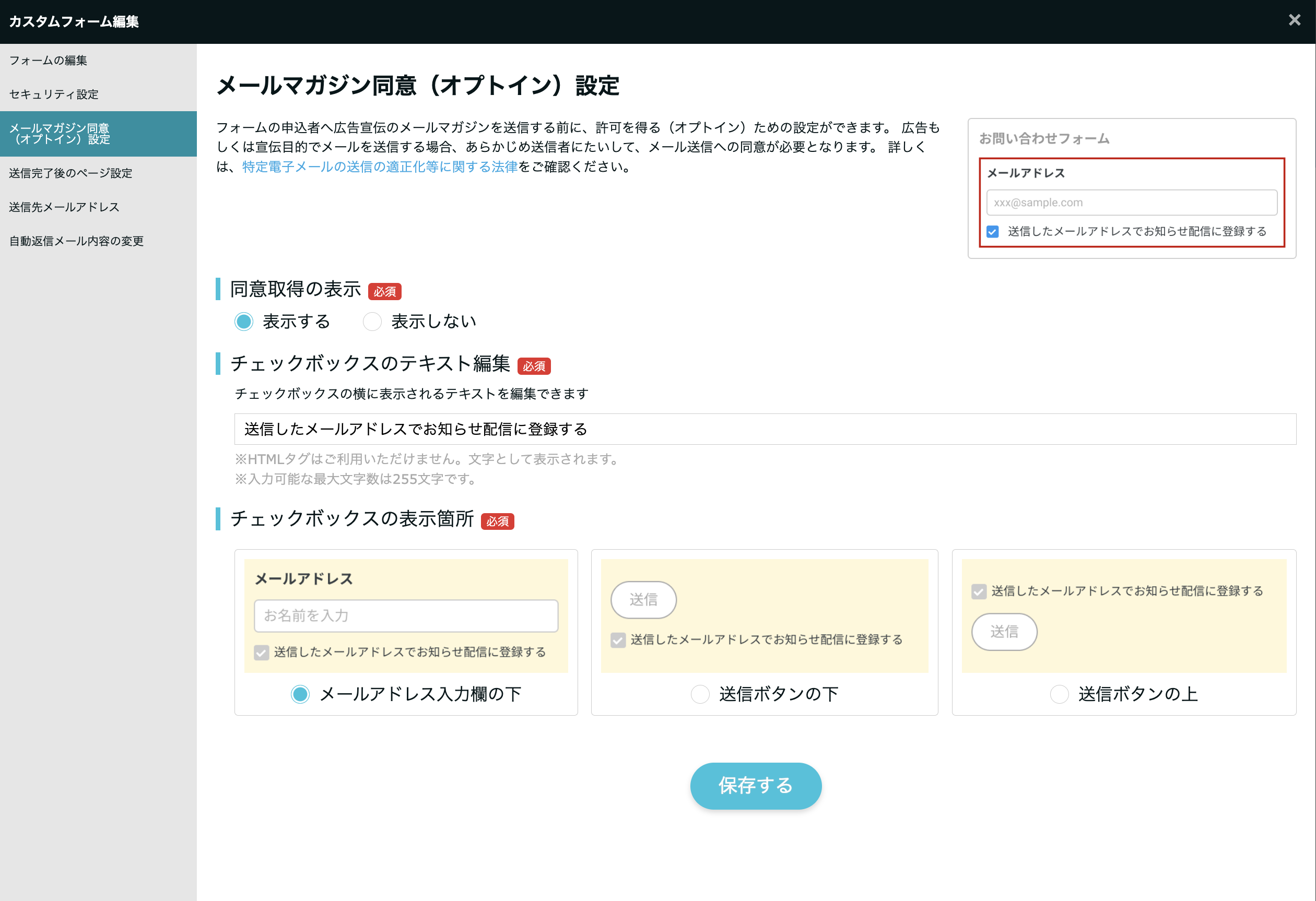Click the 保存する button
Image resolution: width=1316 pixels, height=901 pixels.
756,786
